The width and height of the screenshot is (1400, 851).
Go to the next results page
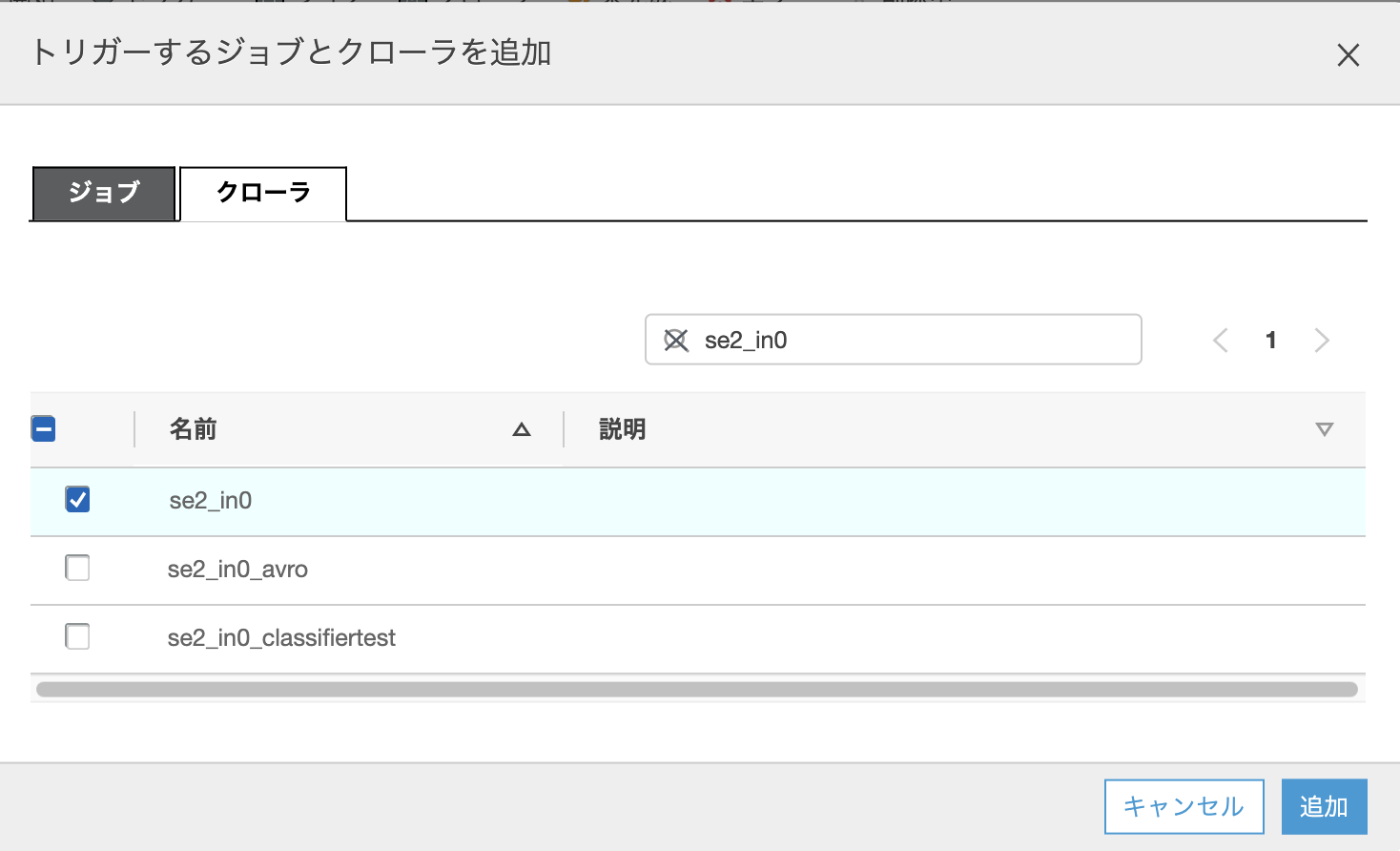(1322, 340)
